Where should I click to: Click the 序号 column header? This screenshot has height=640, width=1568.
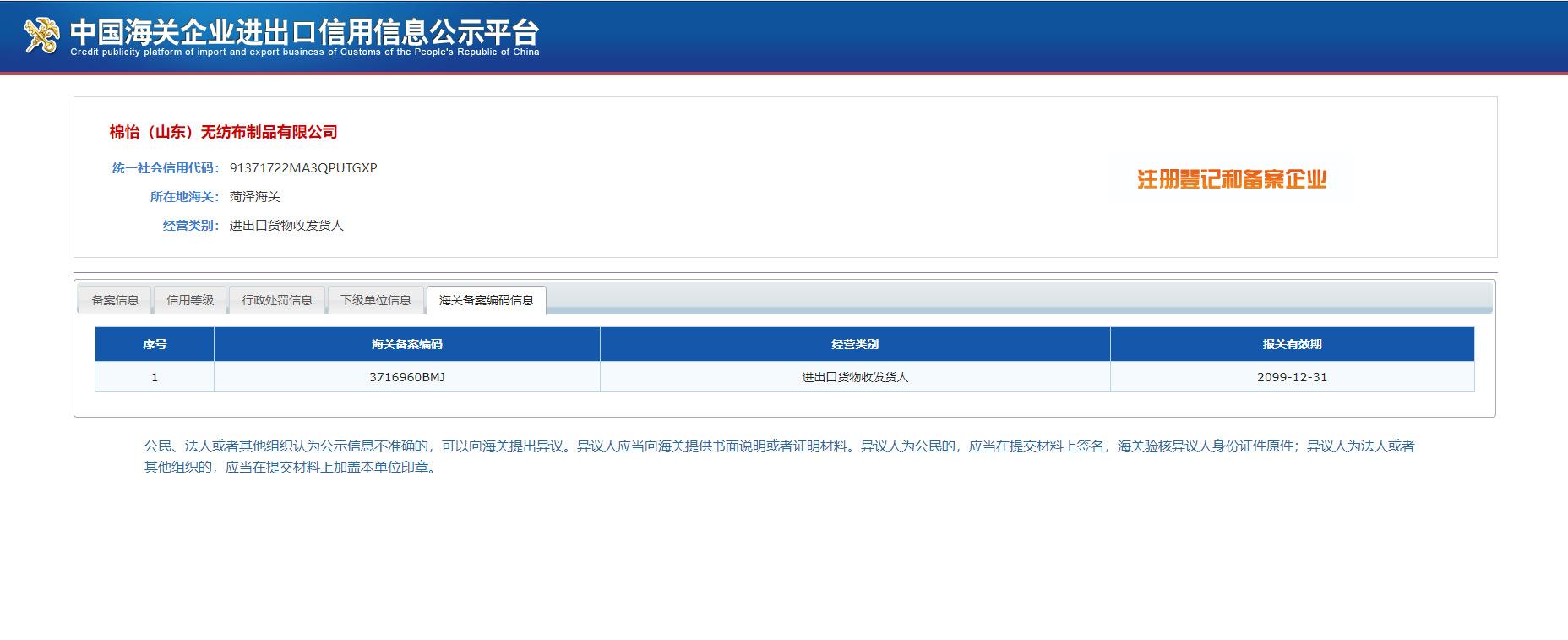click(x=155, y=345)
